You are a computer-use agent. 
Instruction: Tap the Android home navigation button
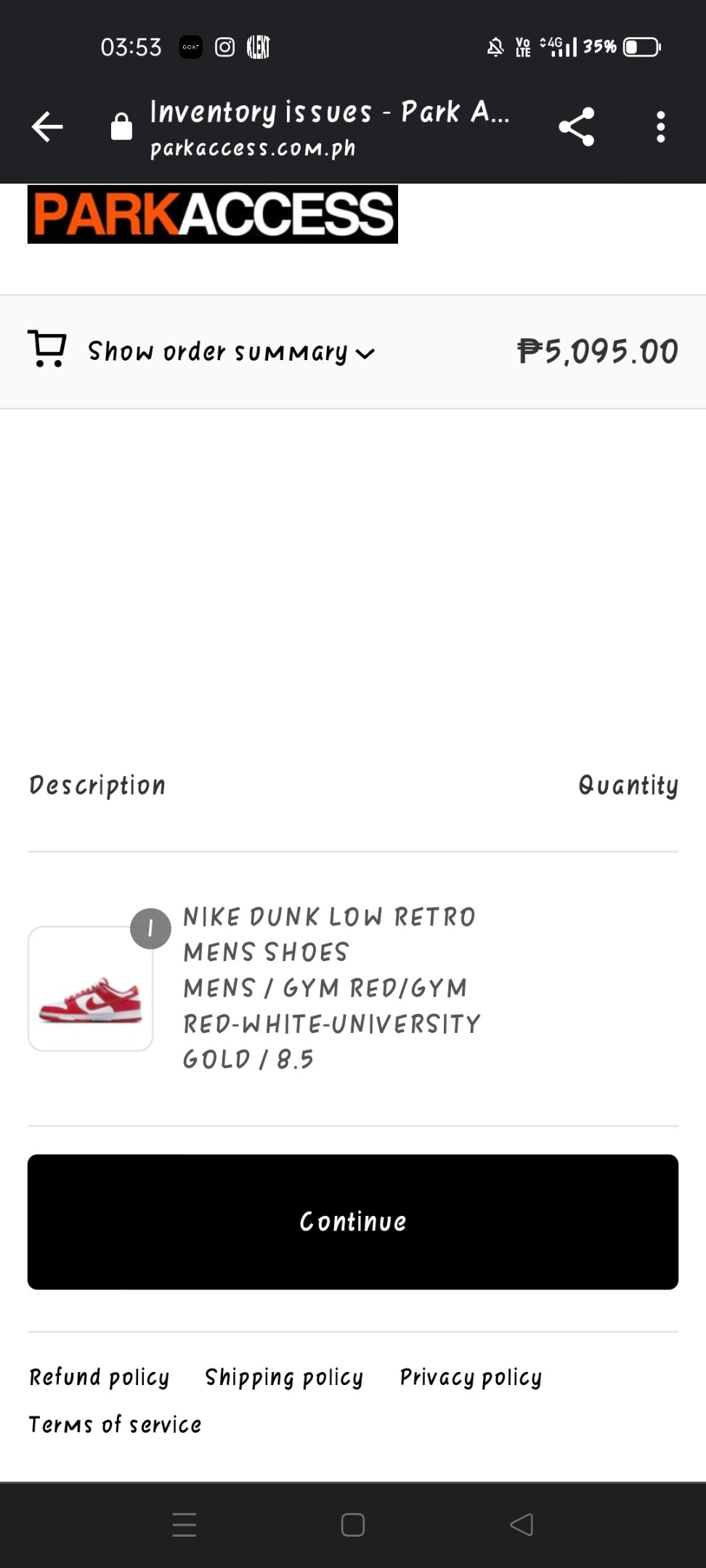coord(353,1524)
